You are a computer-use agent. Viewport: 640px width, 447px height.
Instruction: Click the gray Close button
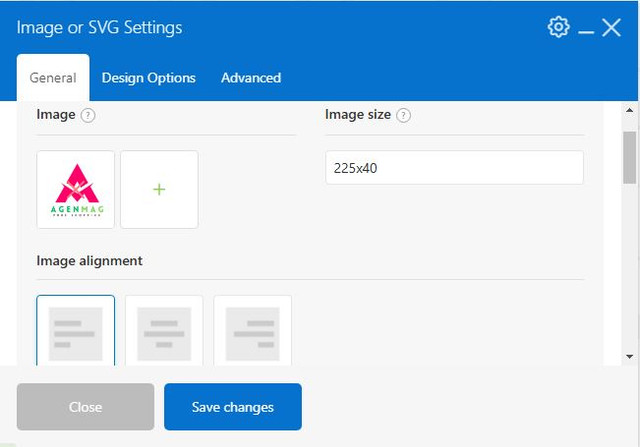(x=85, y=407)
